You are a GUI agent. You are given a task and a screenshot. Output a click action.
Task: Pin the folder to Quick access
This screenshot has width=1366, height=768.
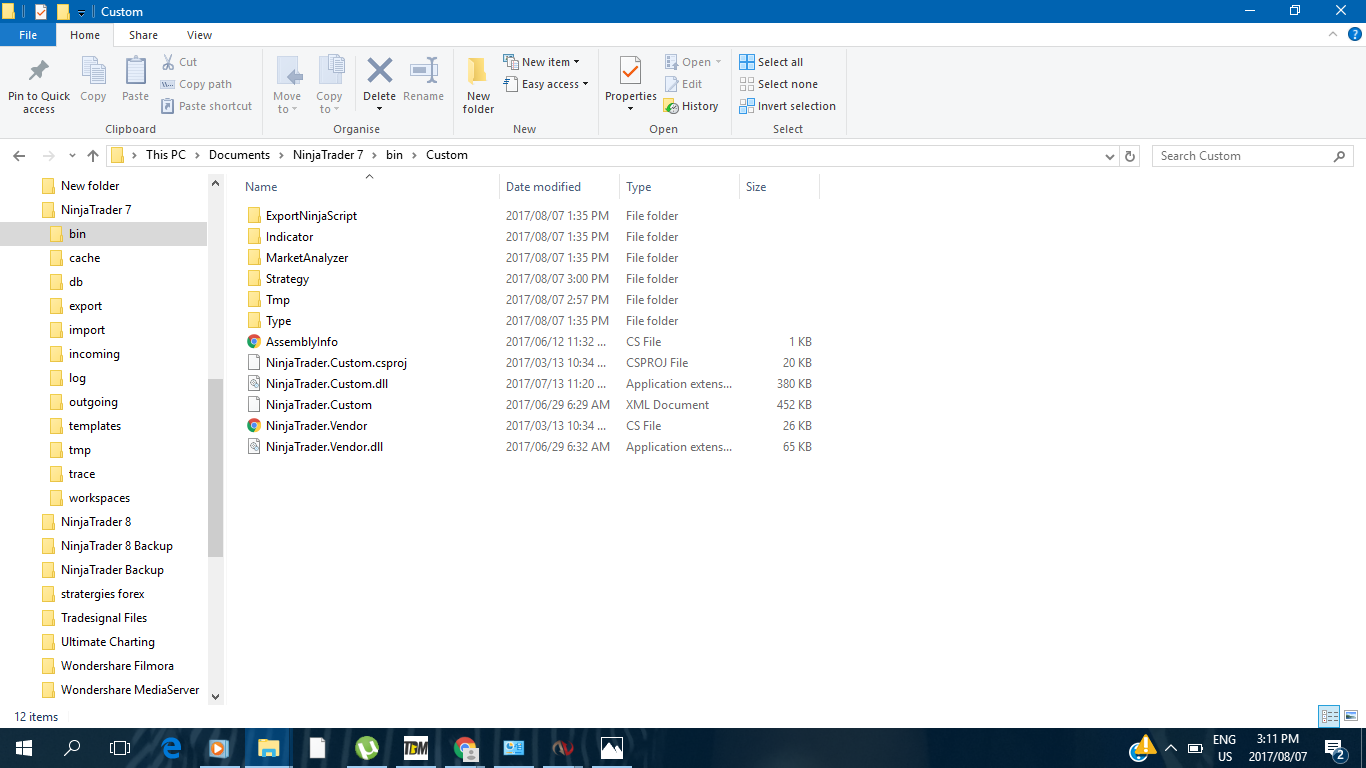tap(39, 85)
